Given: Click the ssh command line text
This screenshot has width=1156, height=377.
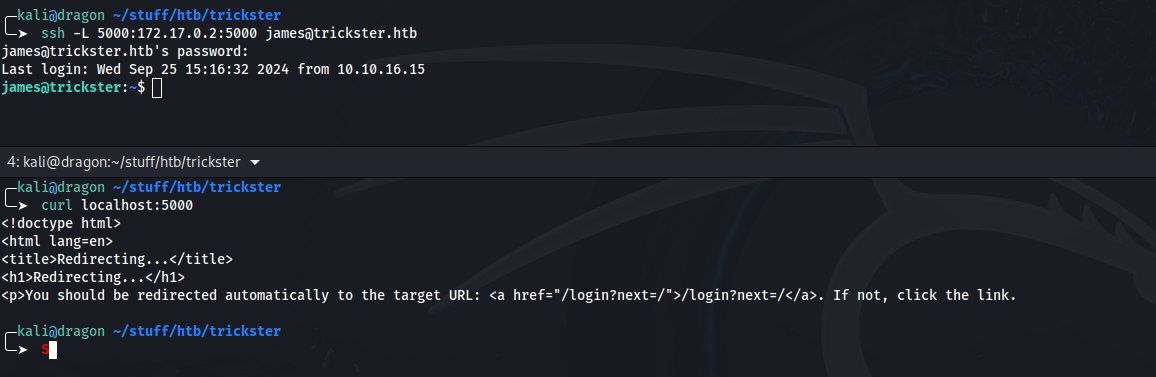Looking at the screenshot, I should tap(234, 34).
